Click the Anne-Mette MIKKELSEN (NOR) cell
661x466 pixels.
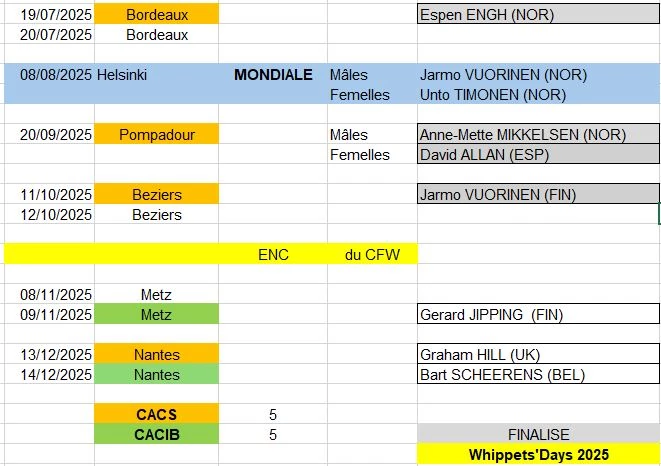click(x=538, y=134)
